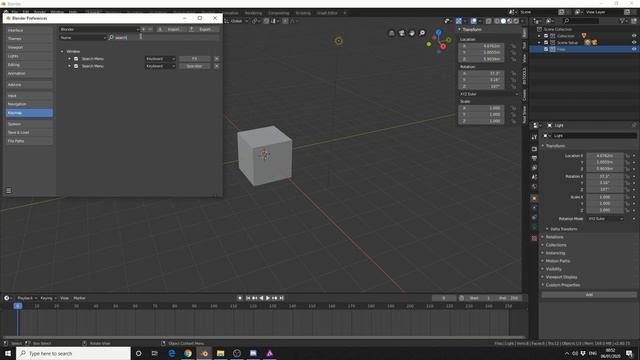The width and height of the screenshot is (640, 360).
Task: Open Texture properties tab icon
Action: coord(534,238)
